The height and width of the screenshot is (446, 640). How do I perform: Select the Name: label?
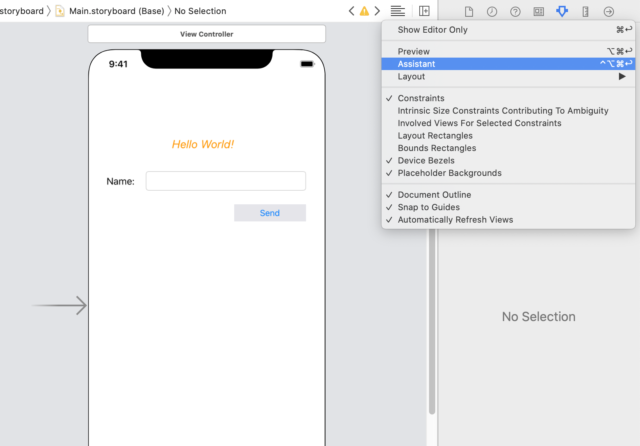click(120, 181)
